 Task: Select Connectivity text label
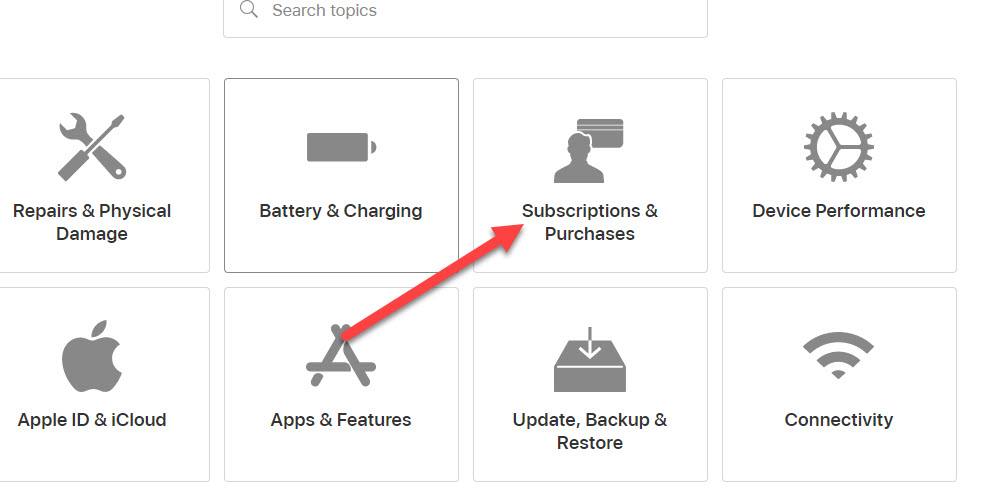[839, 420]
